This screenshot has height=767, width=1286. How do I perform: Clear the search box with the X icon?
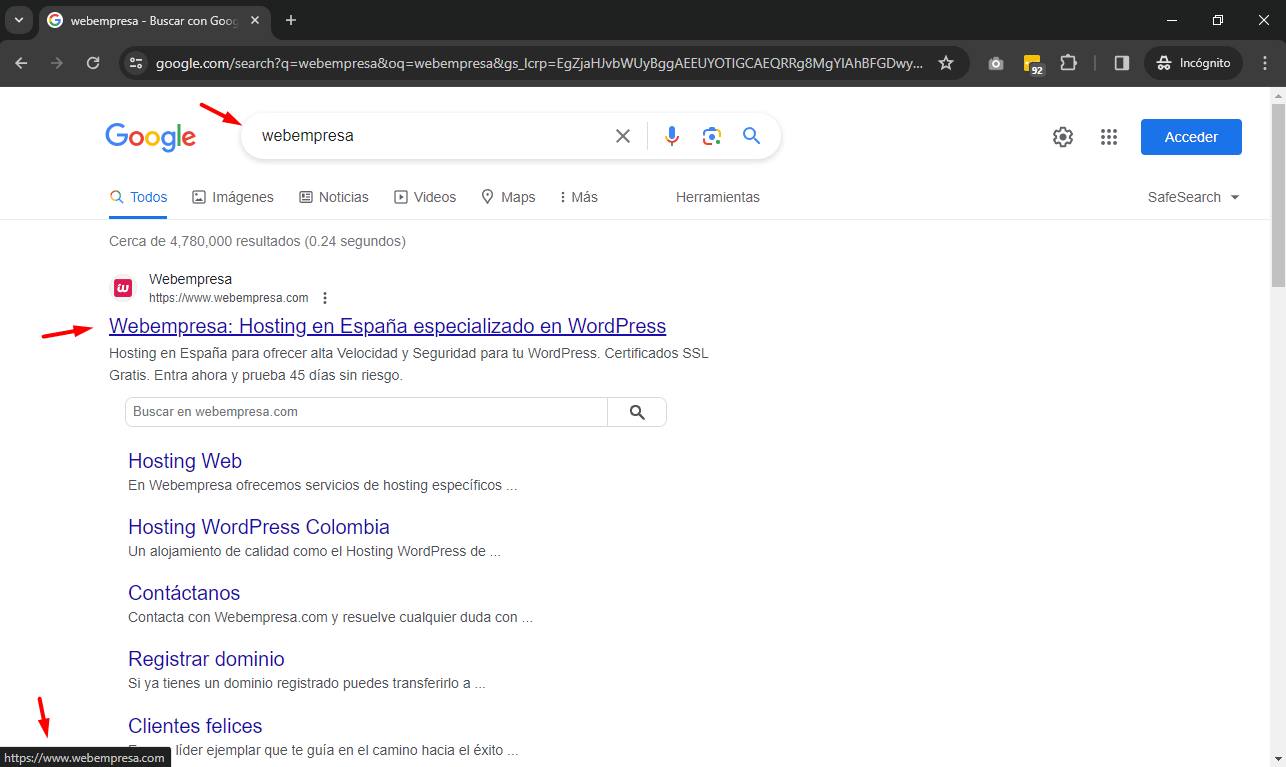[x=623, y=136]
